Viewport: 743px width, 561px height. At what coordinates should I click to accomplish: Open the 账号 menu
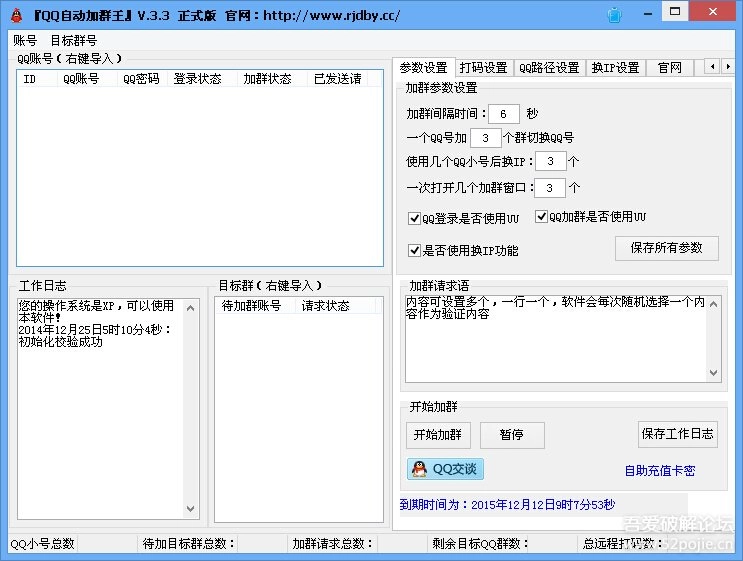[x=25, y=41]
